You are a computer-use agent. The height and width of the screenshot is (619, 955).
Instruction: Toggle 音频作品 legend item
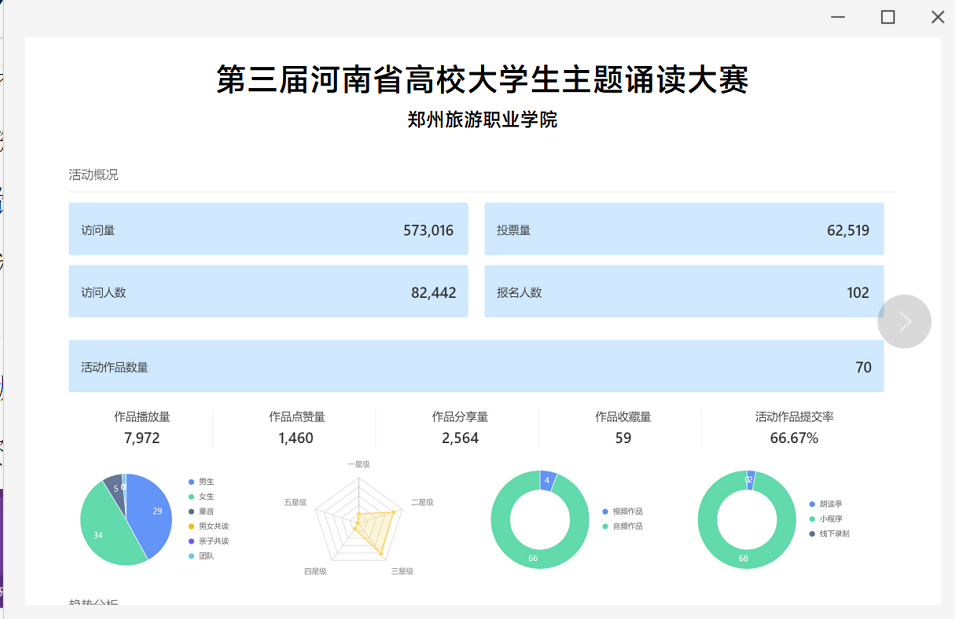[x=627, y=526]
